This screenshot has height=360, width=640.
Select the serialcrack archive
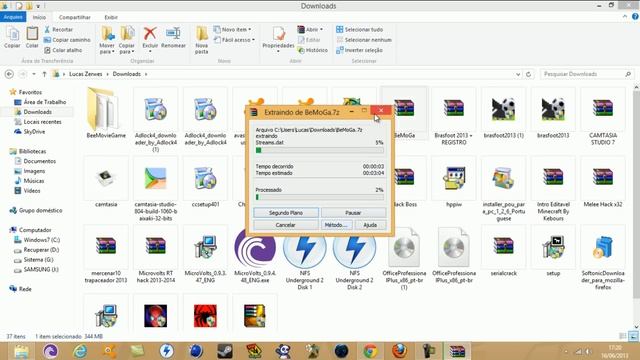click(x=503, y=251)
